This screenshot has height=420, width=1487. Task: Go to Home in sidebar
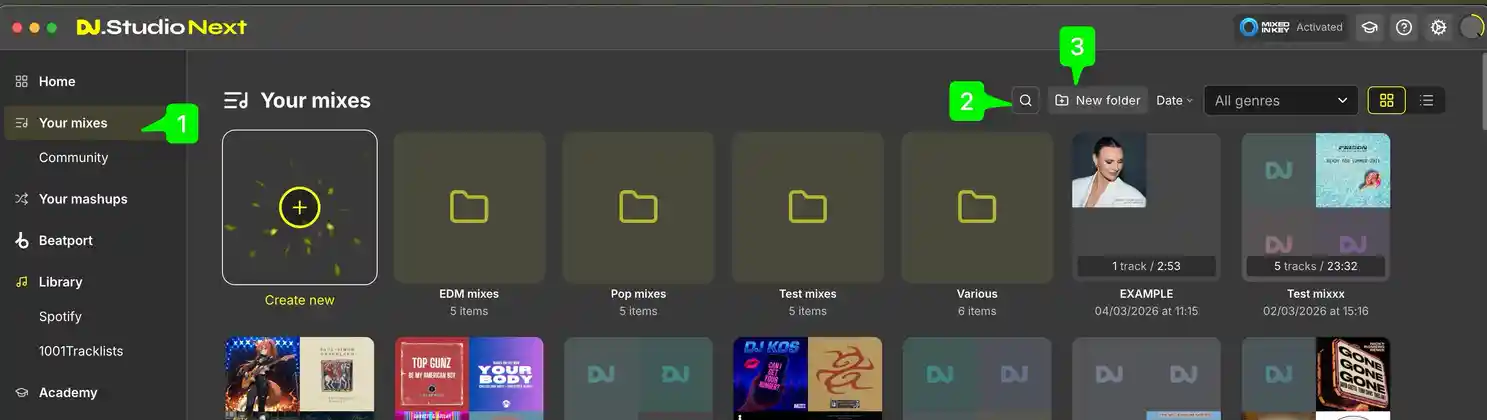[x=57, y=82]
